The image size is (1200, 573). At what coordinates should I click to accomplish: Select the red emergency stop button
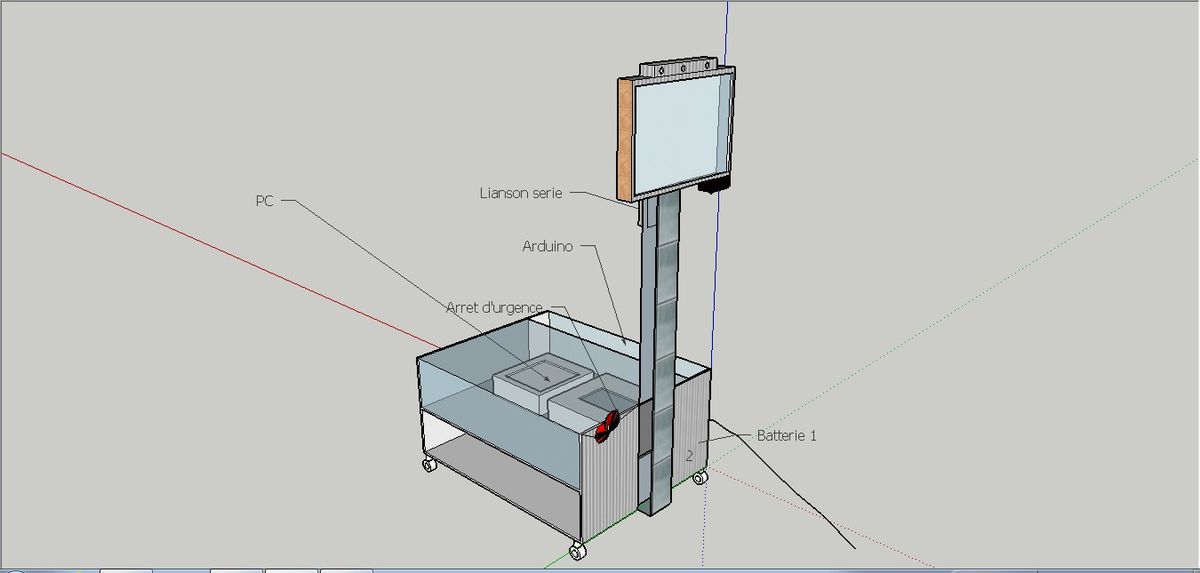pos(608,426)
